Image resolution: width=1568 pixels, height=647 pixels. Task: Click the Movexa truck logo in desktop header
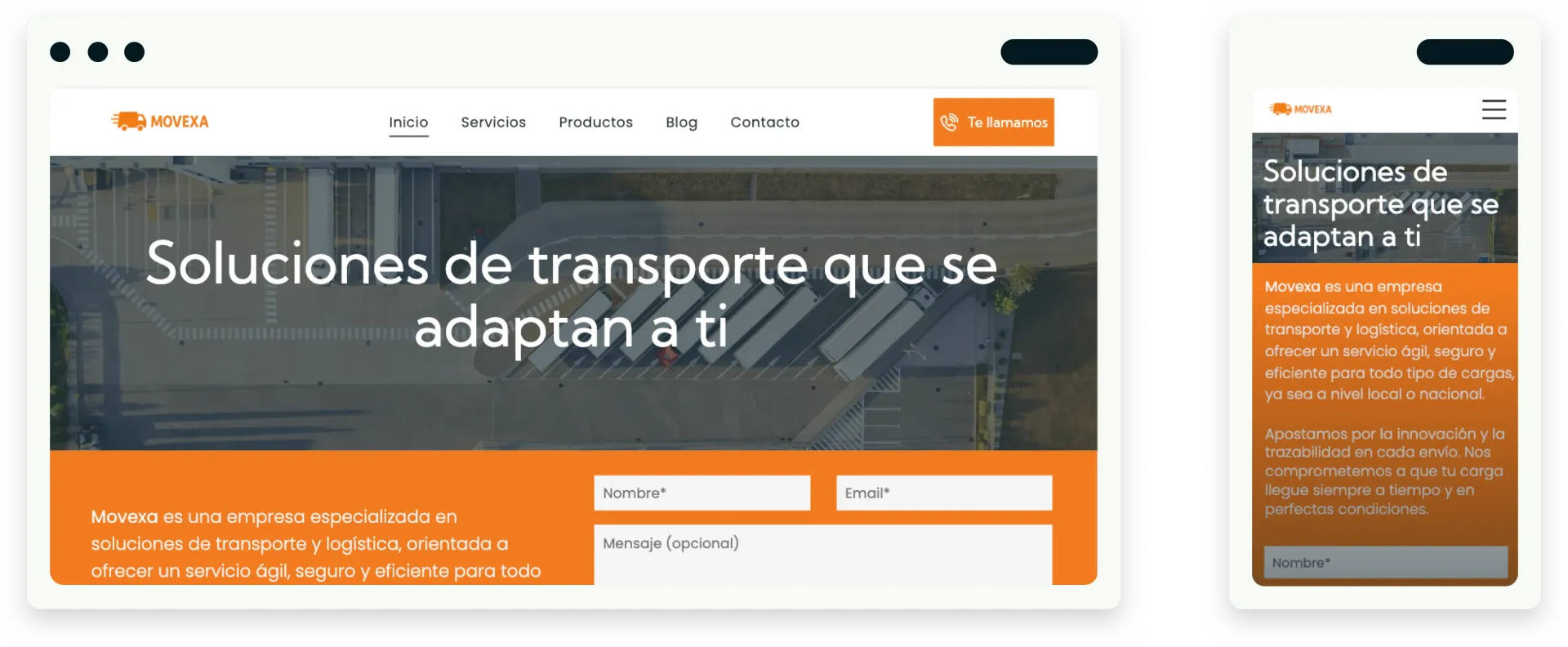click(160, 122)
